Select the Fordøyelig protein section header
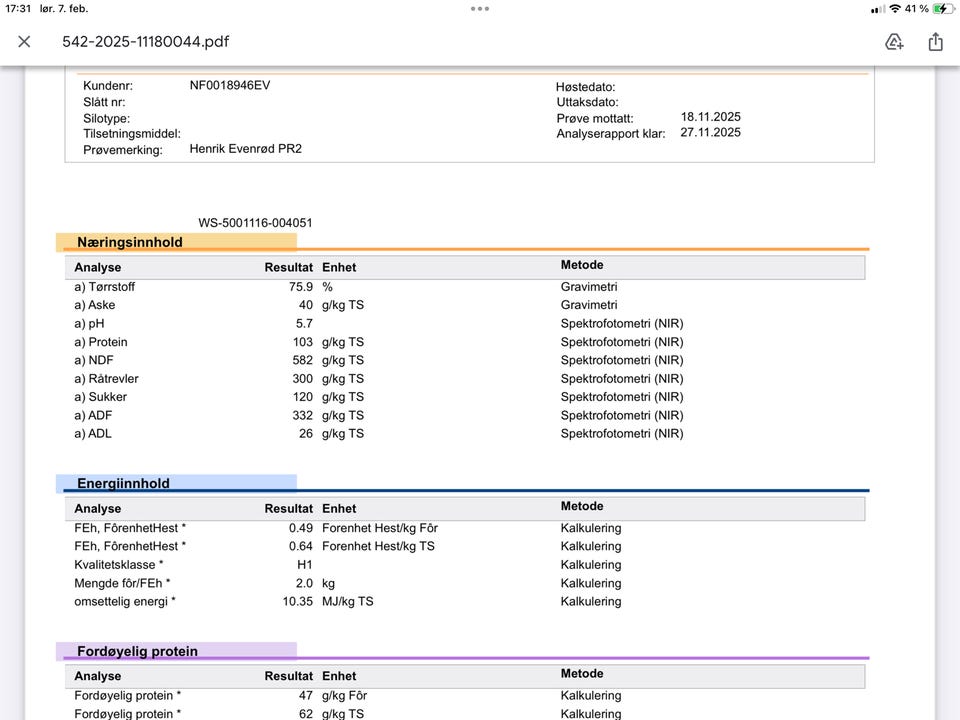This screenshot has width=960, height=720. 137,651
